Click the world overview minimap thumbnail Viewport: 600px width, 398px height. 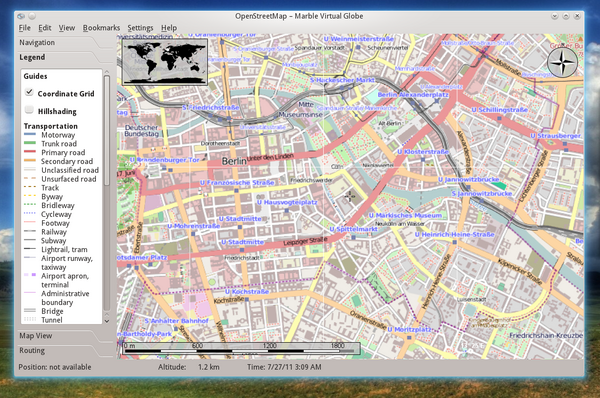[165, 62]
